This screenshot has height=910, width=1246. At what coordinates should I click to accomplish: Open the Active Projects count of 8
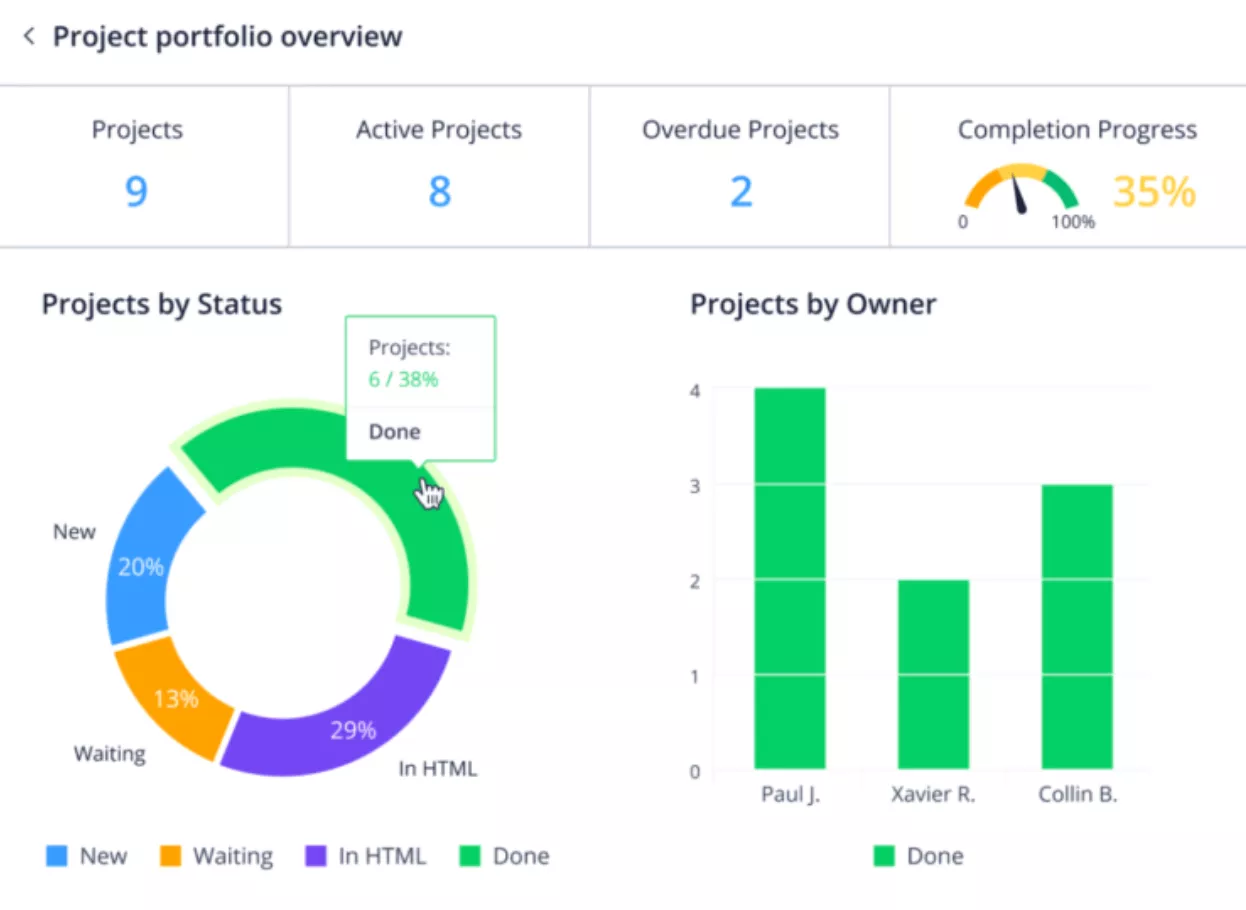pyautogui.click(x=439, y=190)
